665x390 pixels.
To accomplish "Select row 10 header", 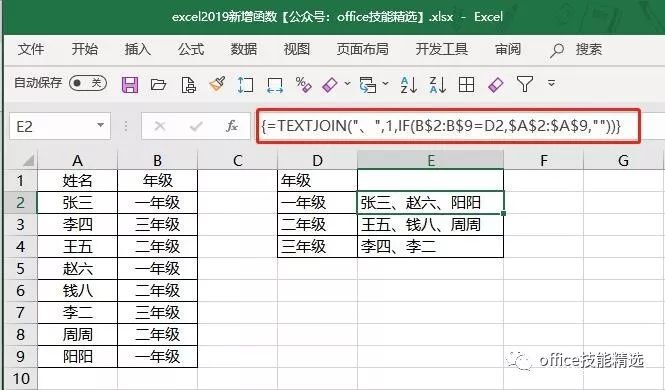I will [x=20, y=379].
